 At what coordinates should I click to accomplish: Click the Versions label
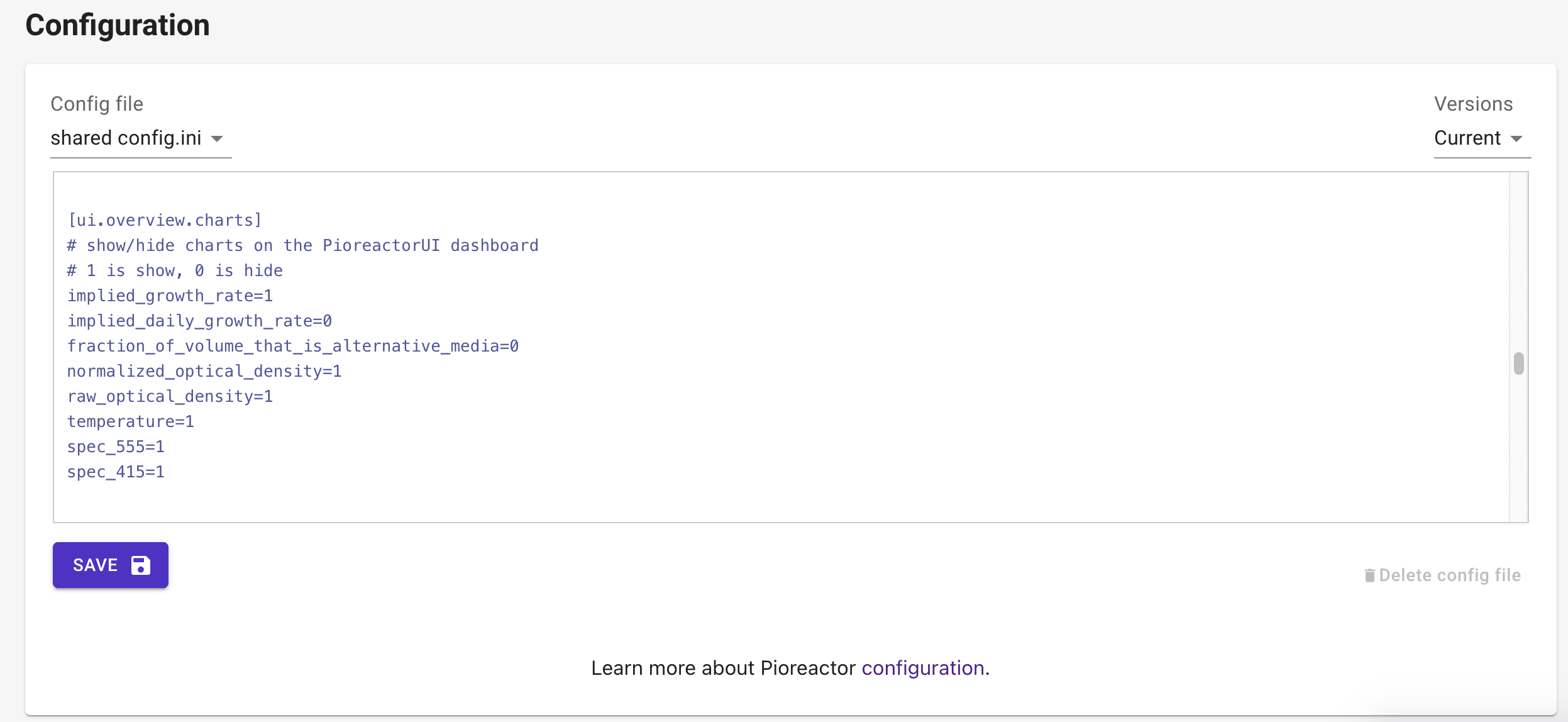(x=1474, y=103)
